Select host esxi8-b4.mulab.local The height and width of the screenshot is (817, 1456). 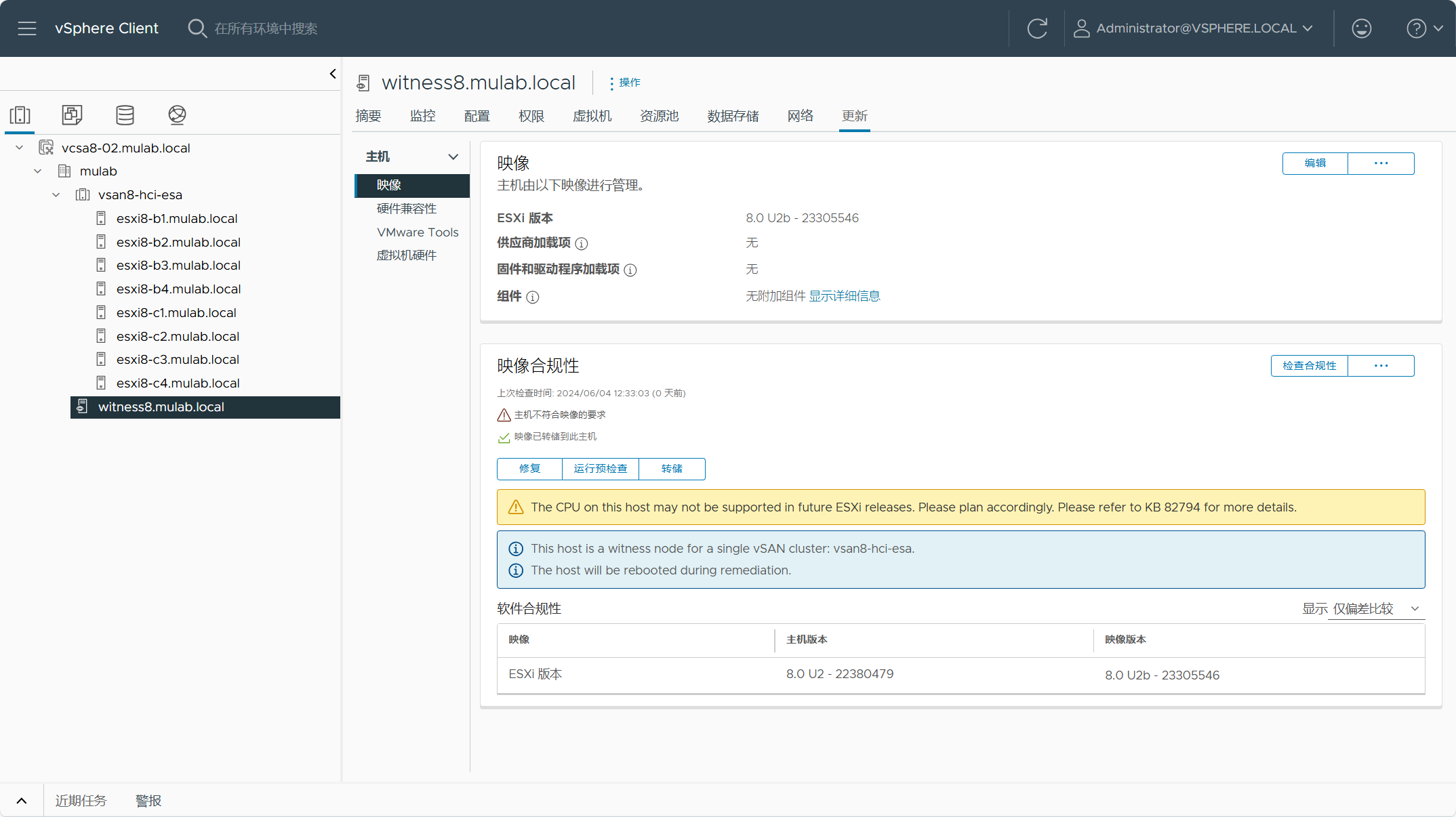point(178,289)
